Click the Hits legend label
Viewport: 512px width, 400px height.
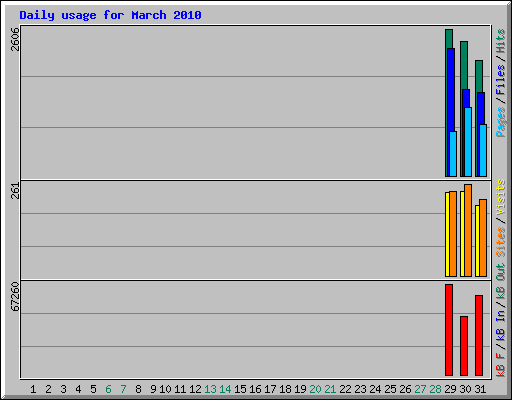click(500, 41)
